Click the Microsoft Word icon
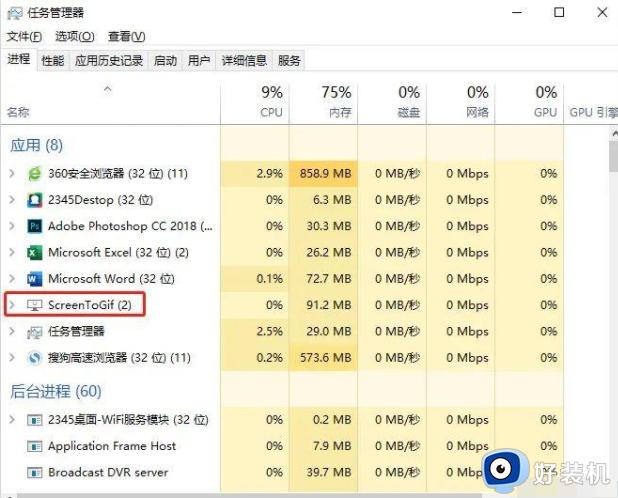Image resolution: width=618 pixels, height=498 pixels. coord(34,279)
